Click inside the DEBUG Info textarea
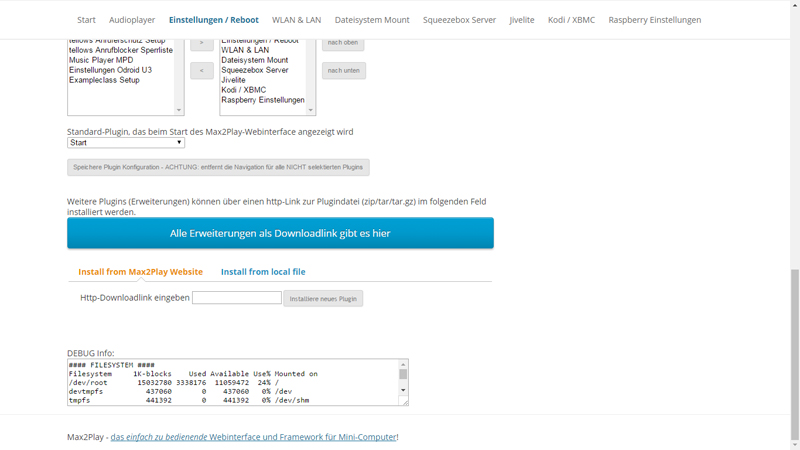 click(233, 383)
